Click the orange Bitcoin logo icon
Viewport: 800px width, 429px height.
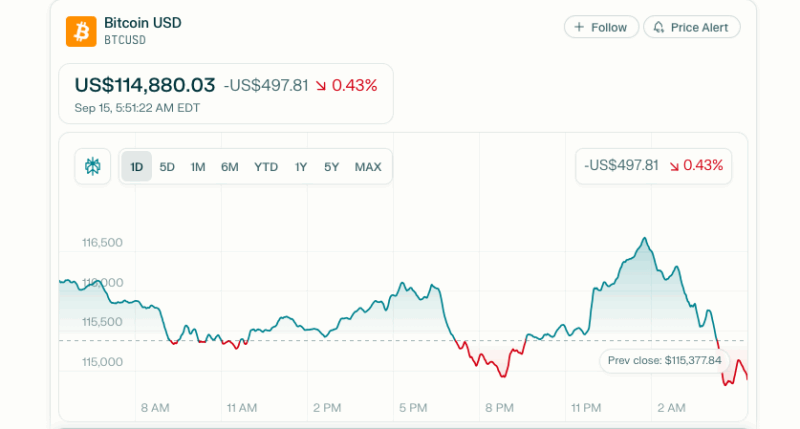(x=81, y=31)
